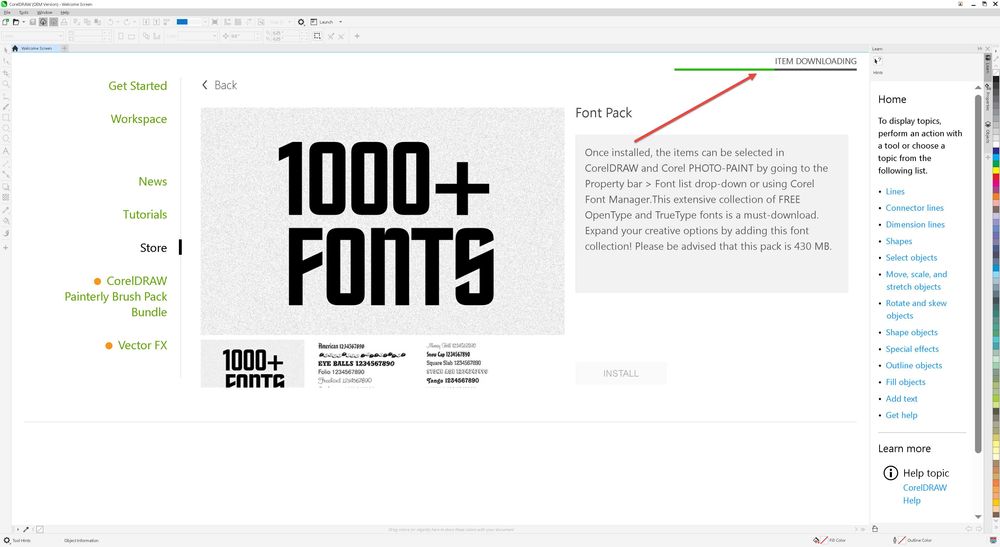Viewport: 1000px width, 547px height.
Task: Open the Get help topic
Action: pos(901,415)
